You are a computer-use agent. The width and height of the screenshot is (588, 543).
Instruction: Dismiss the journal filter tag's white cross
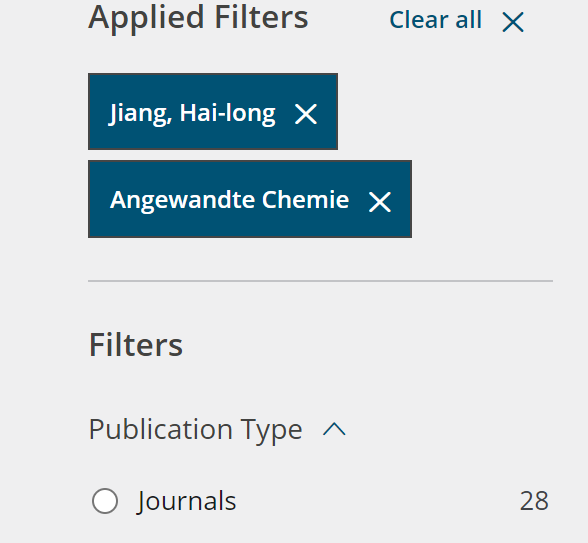(x=380, y=202)
